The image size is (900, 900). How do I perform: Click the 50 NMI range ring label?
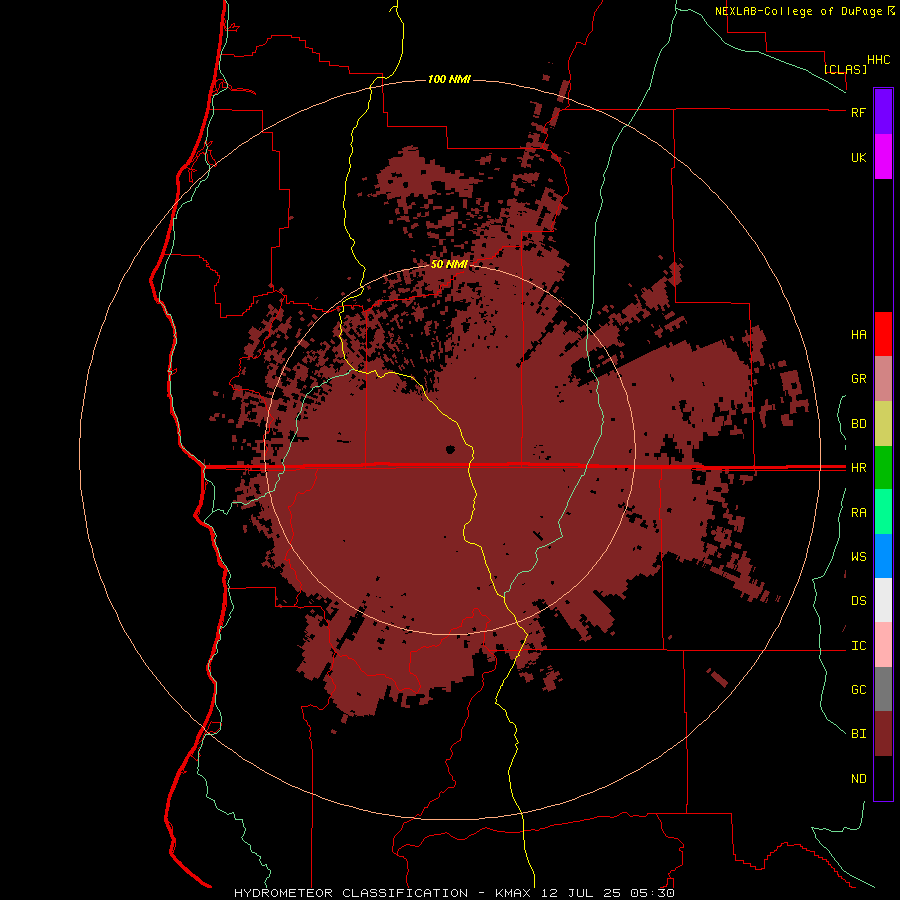449,264
